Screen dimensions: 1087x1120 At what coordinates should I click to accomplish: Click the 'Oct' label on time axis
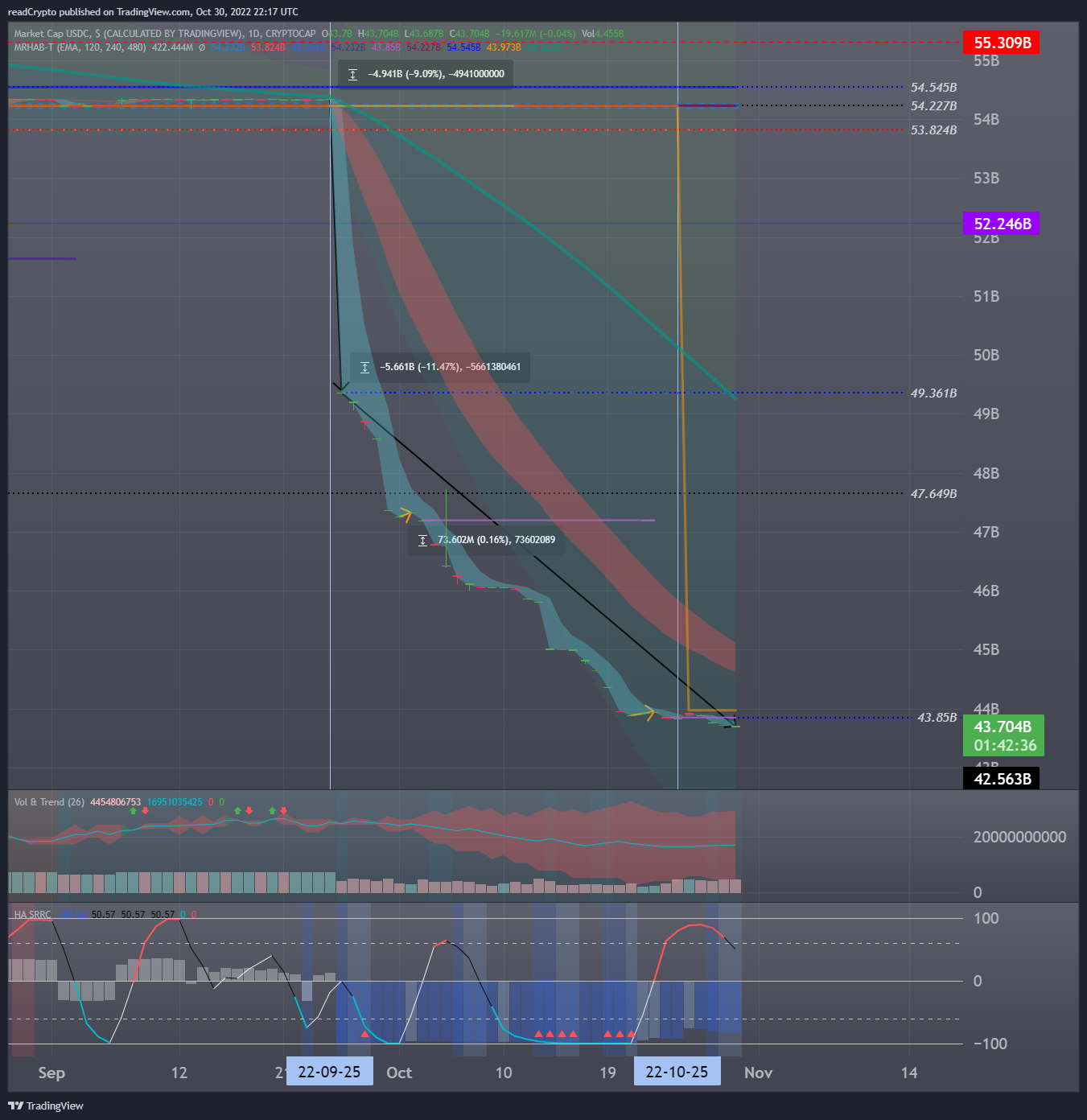pos(399,1073)
